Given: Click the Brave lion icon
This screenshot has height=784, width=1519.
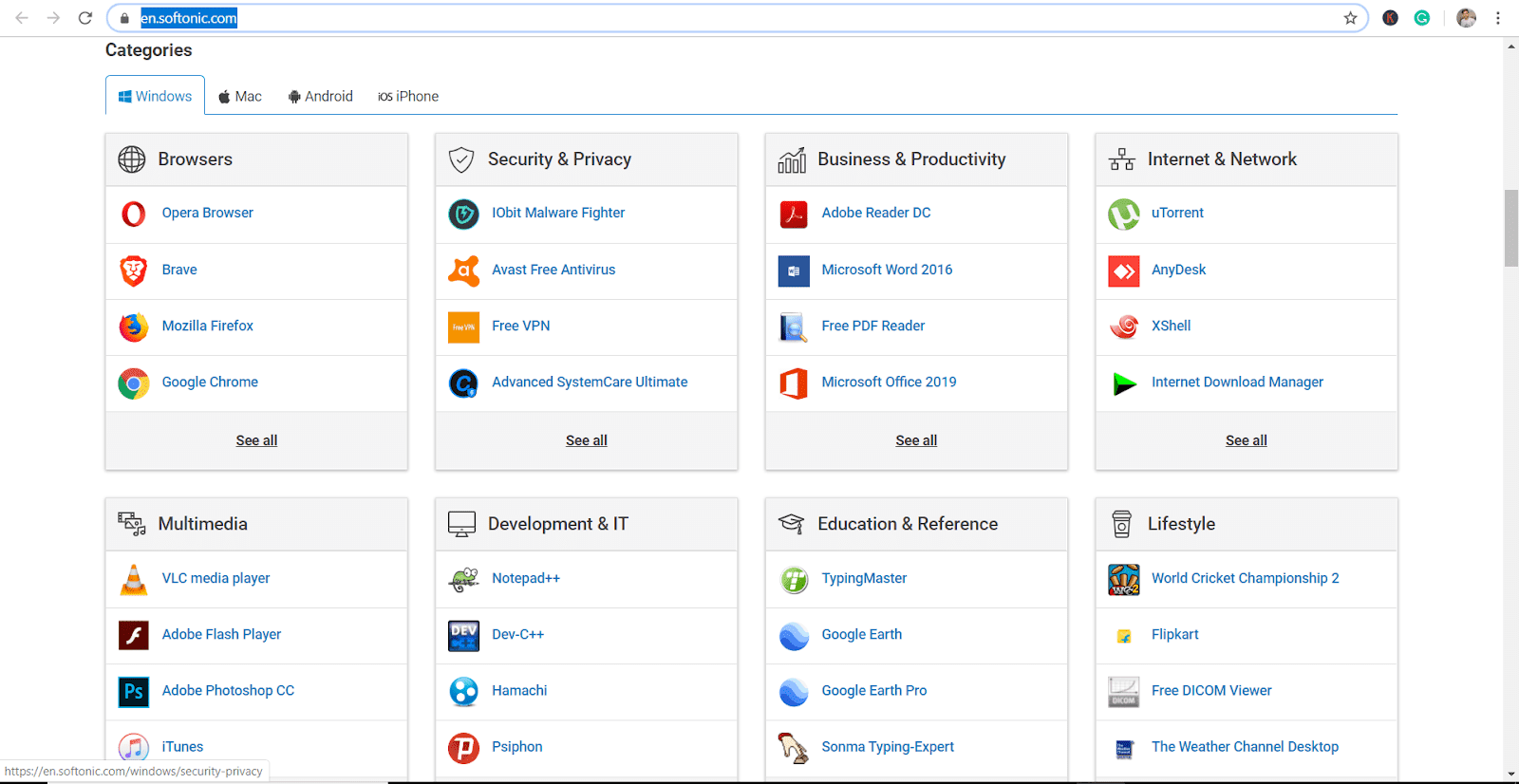Looking at the screenshot, I should [x=134, y=271].
